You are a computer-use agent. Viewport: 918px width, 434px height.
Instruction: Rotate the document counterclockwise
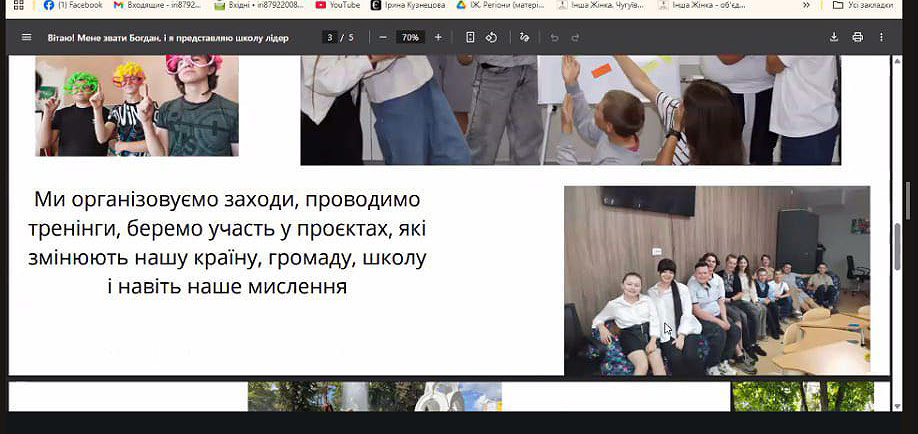pyautogui.click(x=492, y=38)
